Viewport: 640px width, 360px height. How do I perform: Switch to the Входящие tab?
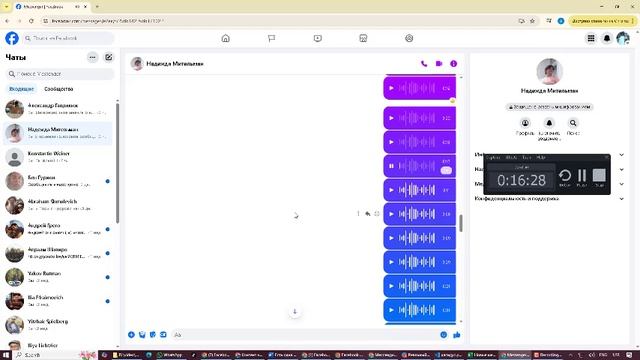point(22,89)
